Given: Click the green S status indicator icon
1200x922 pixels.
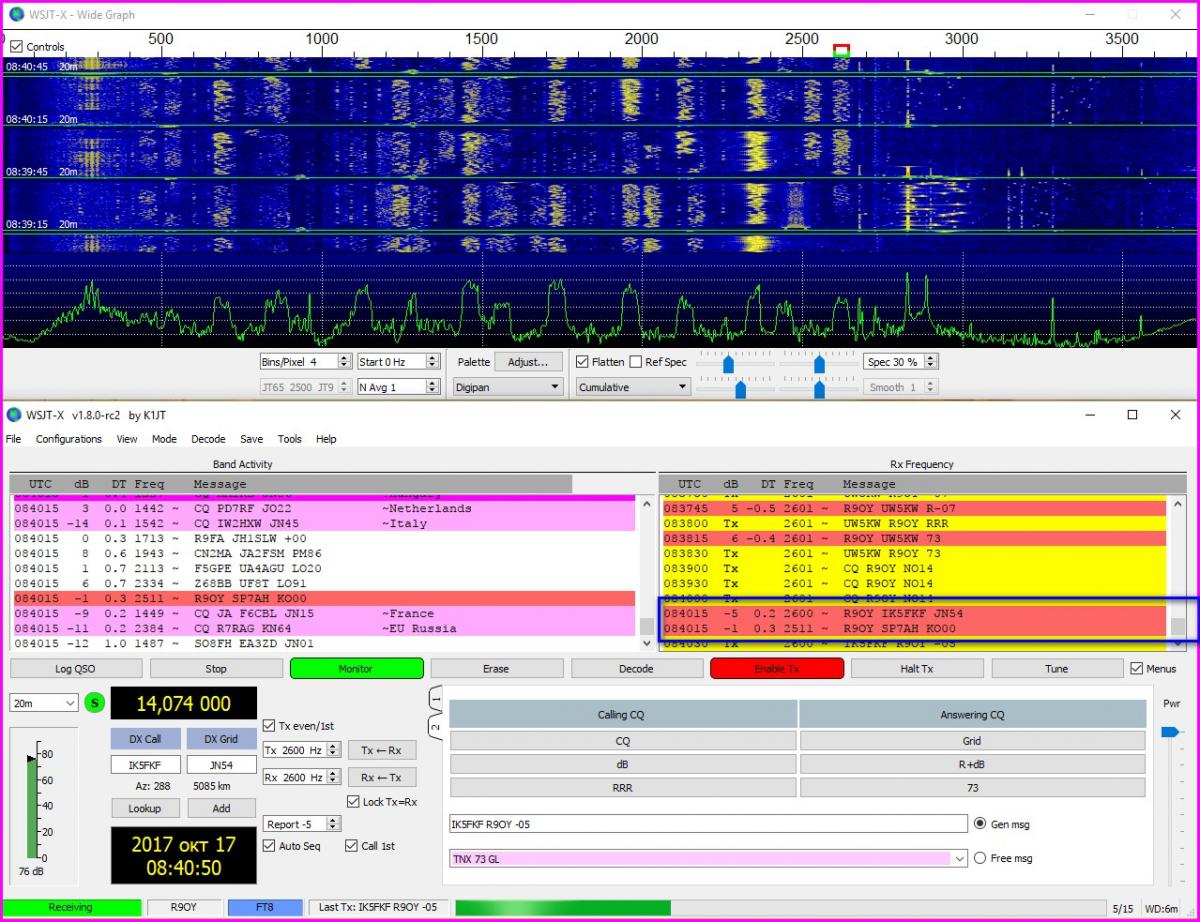Looking at the screenshot, I should (95, 703).
